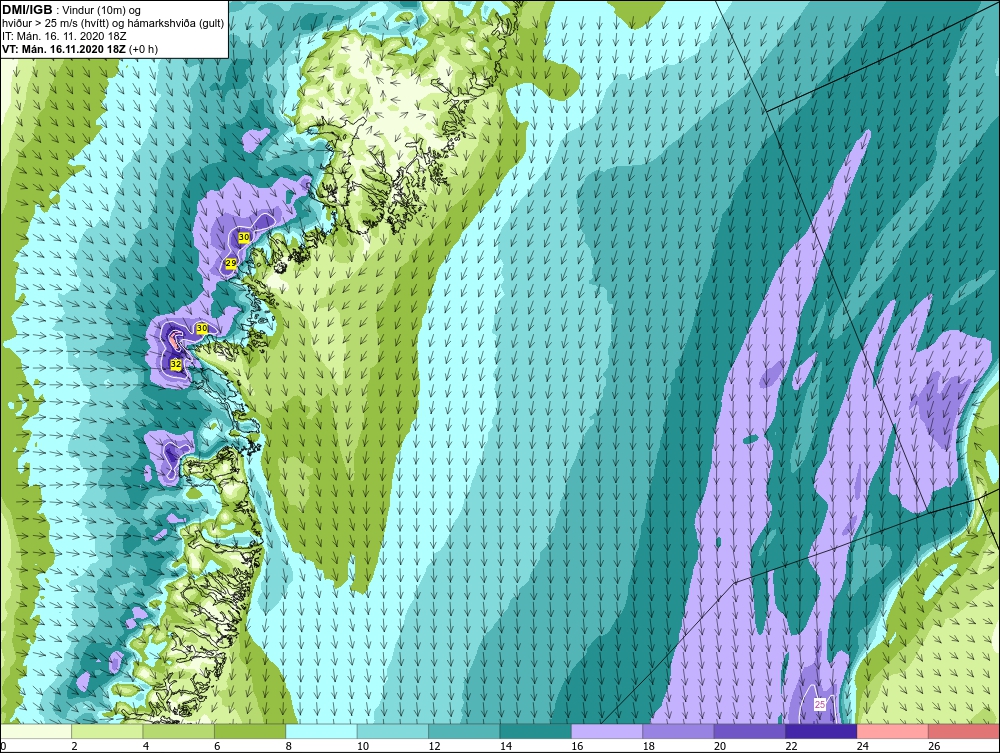1000x753 pixels.
Task: Click the legend scale number 6
Action: [217, 746]
